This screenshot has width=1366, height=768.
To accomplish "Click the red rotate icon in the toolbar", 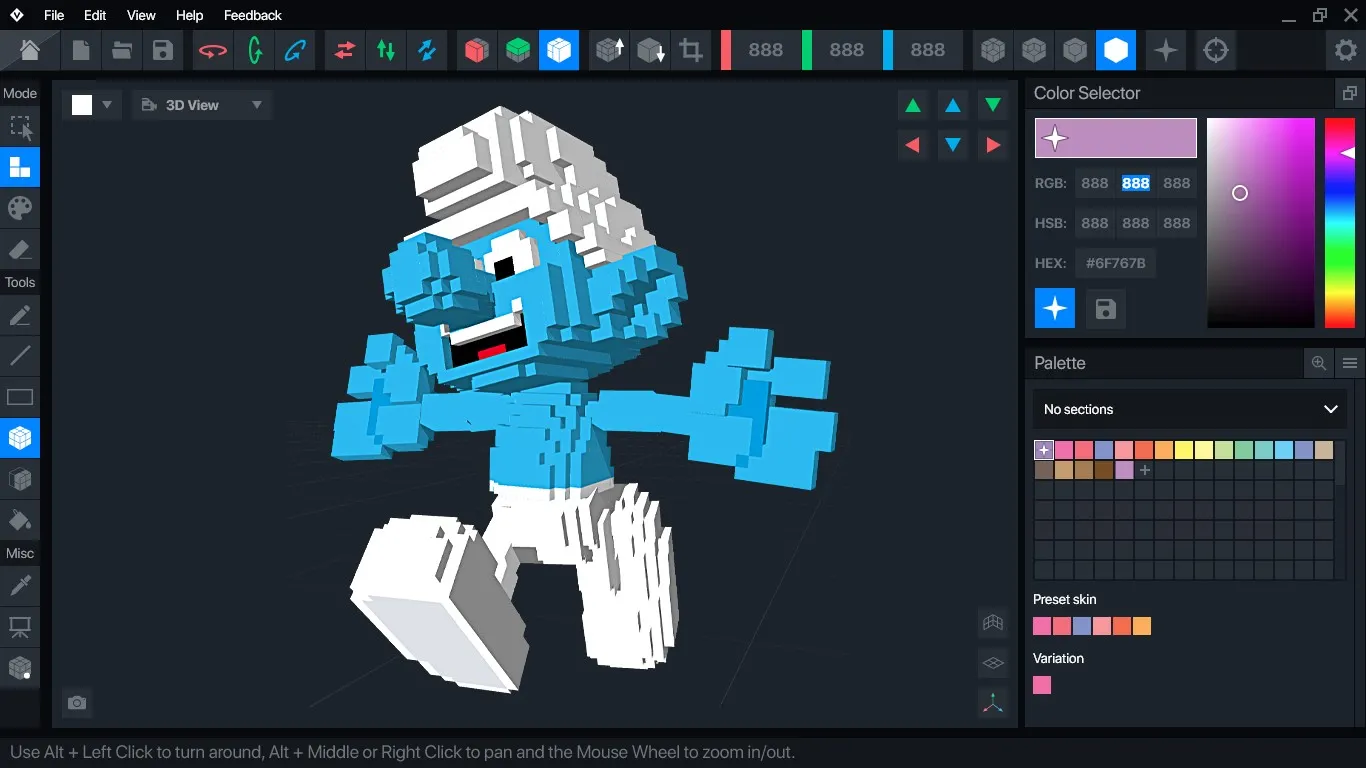I will 212,50.
